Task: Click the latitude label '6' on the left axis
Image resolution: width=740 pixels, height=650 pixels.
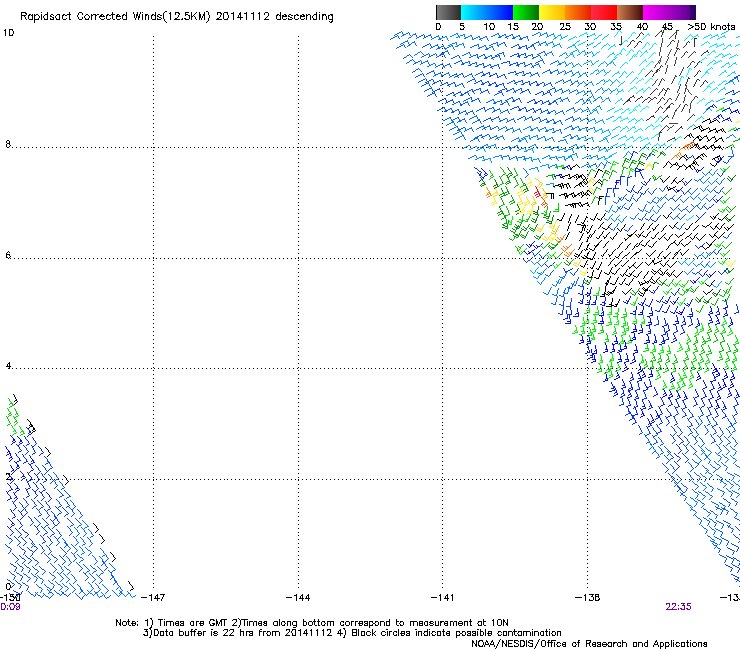Action: click(8, 255)
